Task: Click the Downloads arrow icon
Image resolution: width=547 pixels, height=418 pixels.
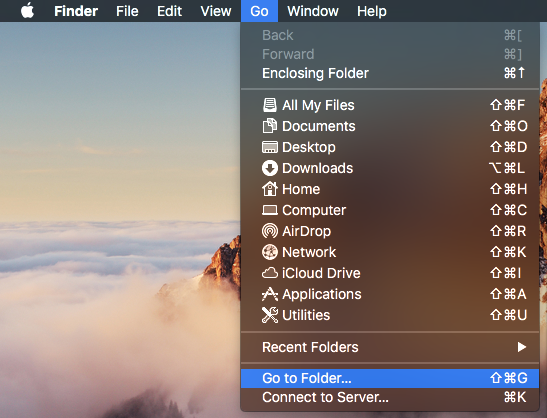Action: (x=270, y=168)
